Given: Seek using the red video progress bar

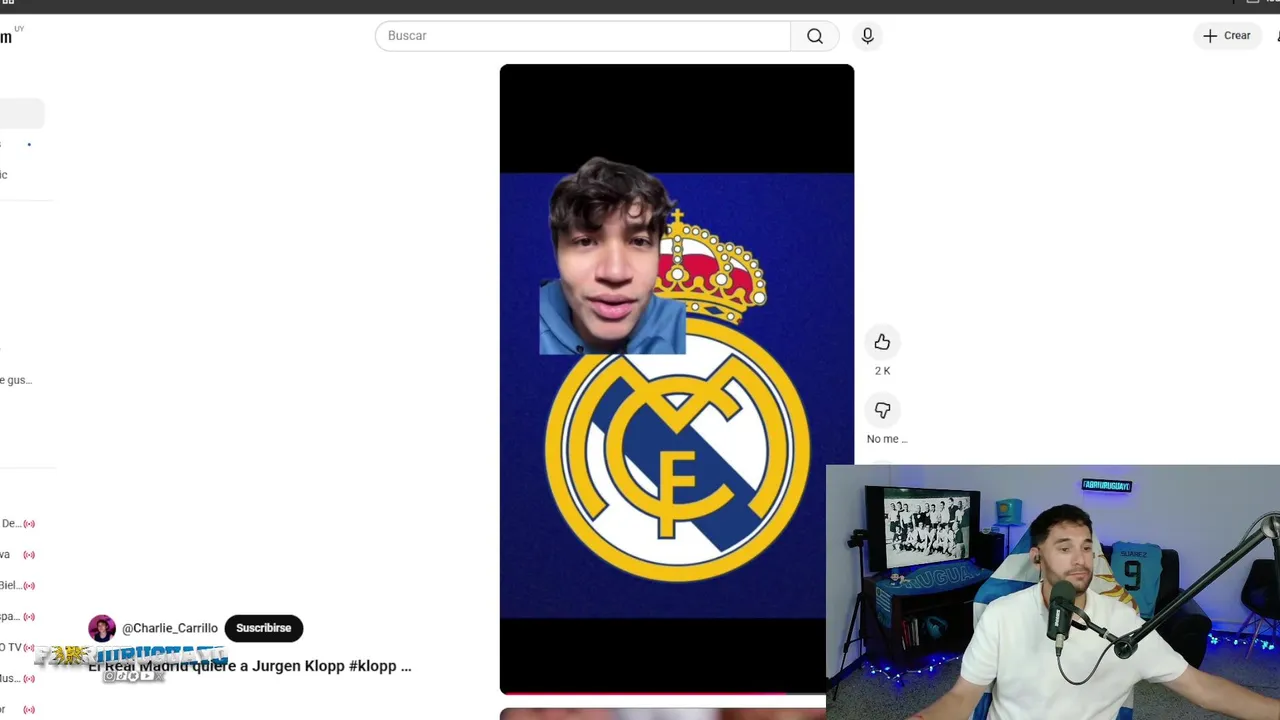Looking at the screenshot, I should point(663,692).
